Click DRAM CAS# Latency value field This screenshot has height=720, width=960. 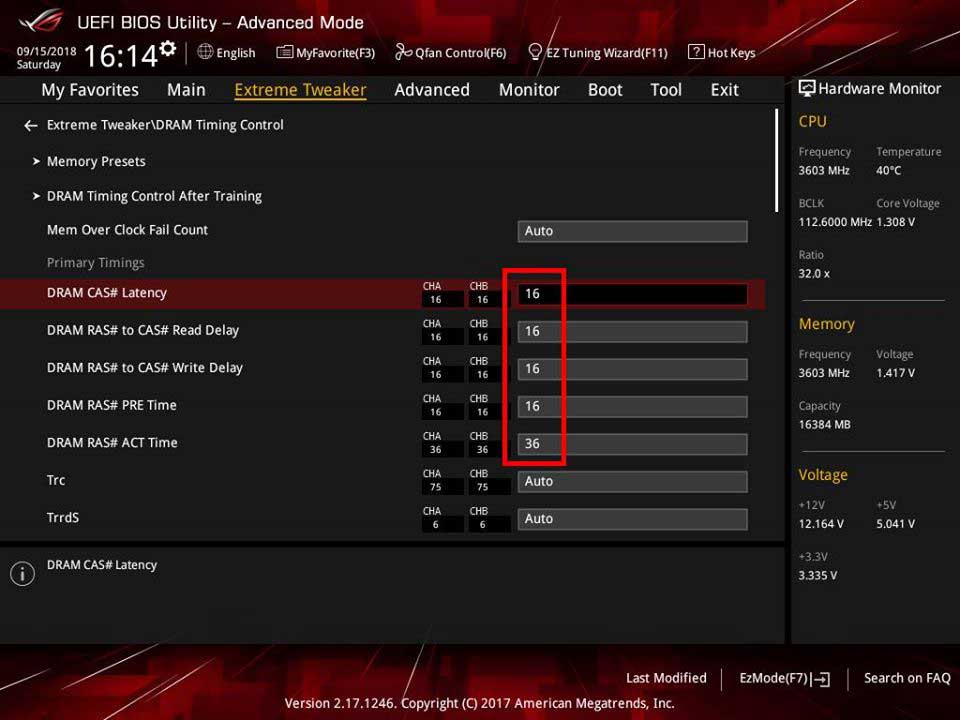click(x=632, y=294)
